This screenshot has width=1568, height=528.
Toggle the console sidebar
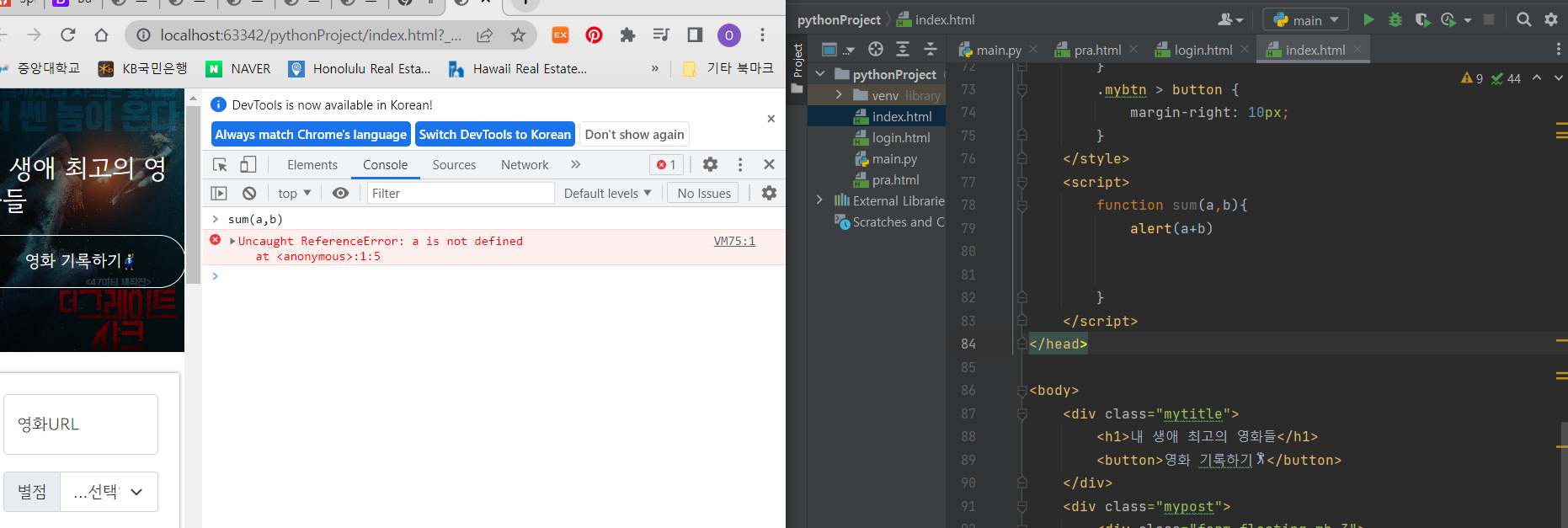(219, 193)
